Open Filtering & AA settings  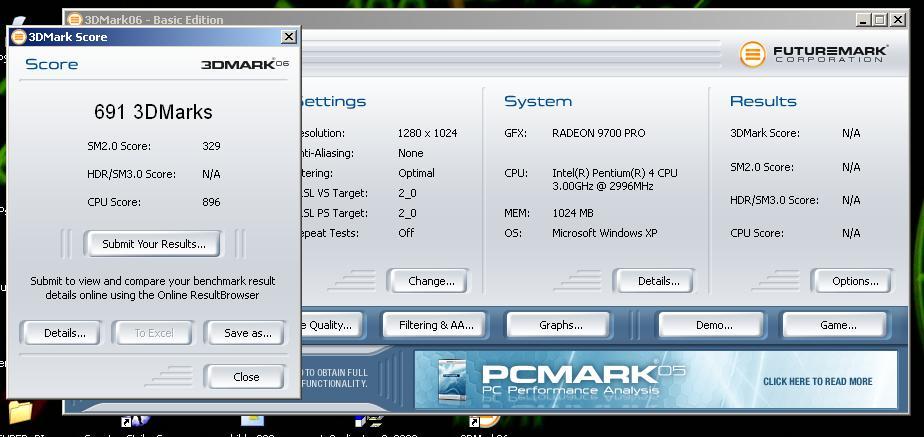pos(435,325)
